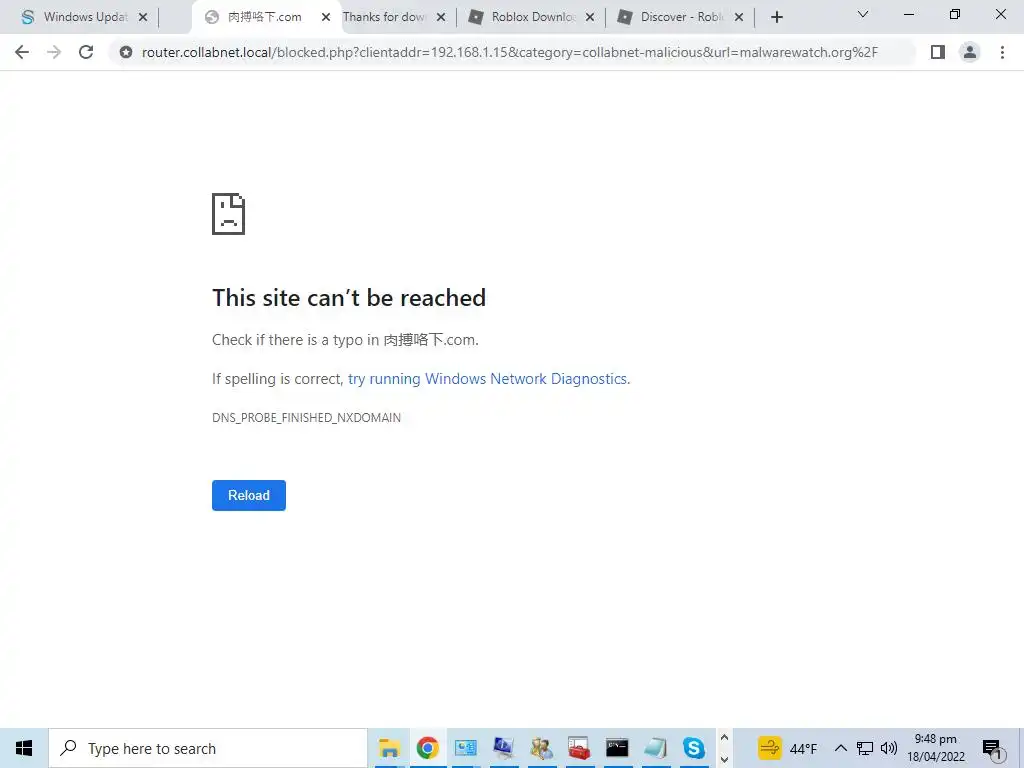Reload the page with the toolbar refresh icon

(x=86, y=52)
